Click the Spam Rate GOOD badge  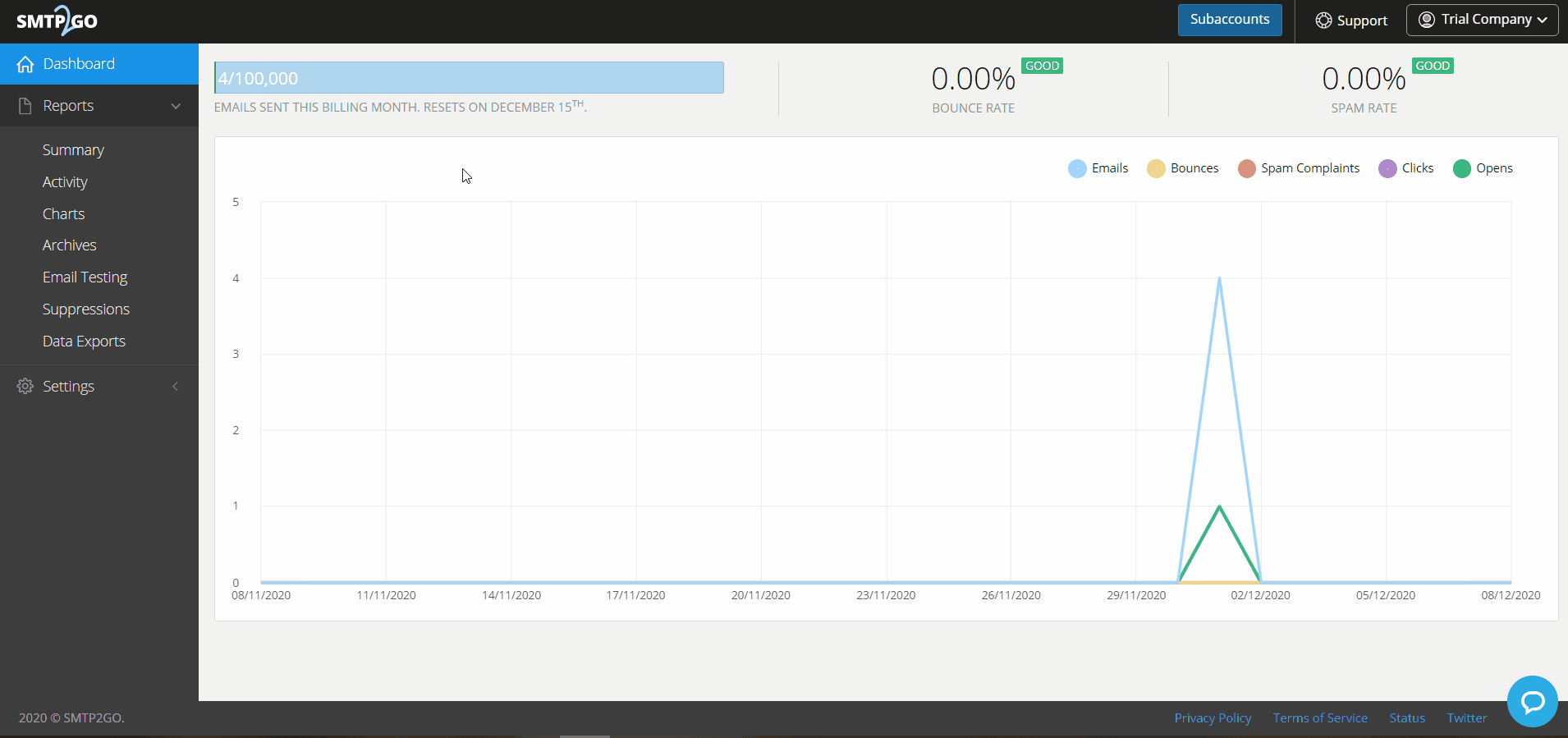coord(1433,66)
